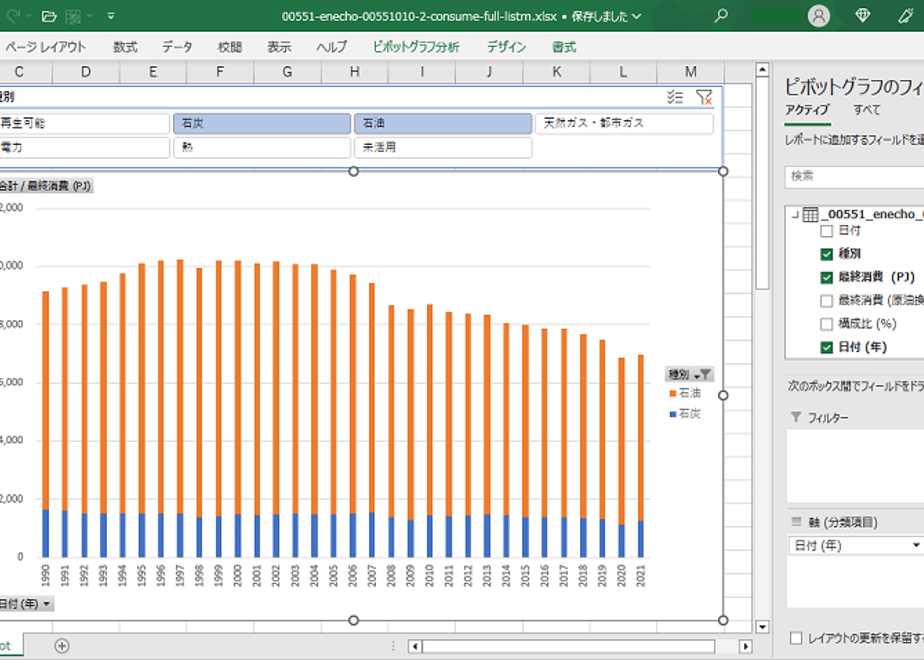Select column header G

[x=287, y=72]
